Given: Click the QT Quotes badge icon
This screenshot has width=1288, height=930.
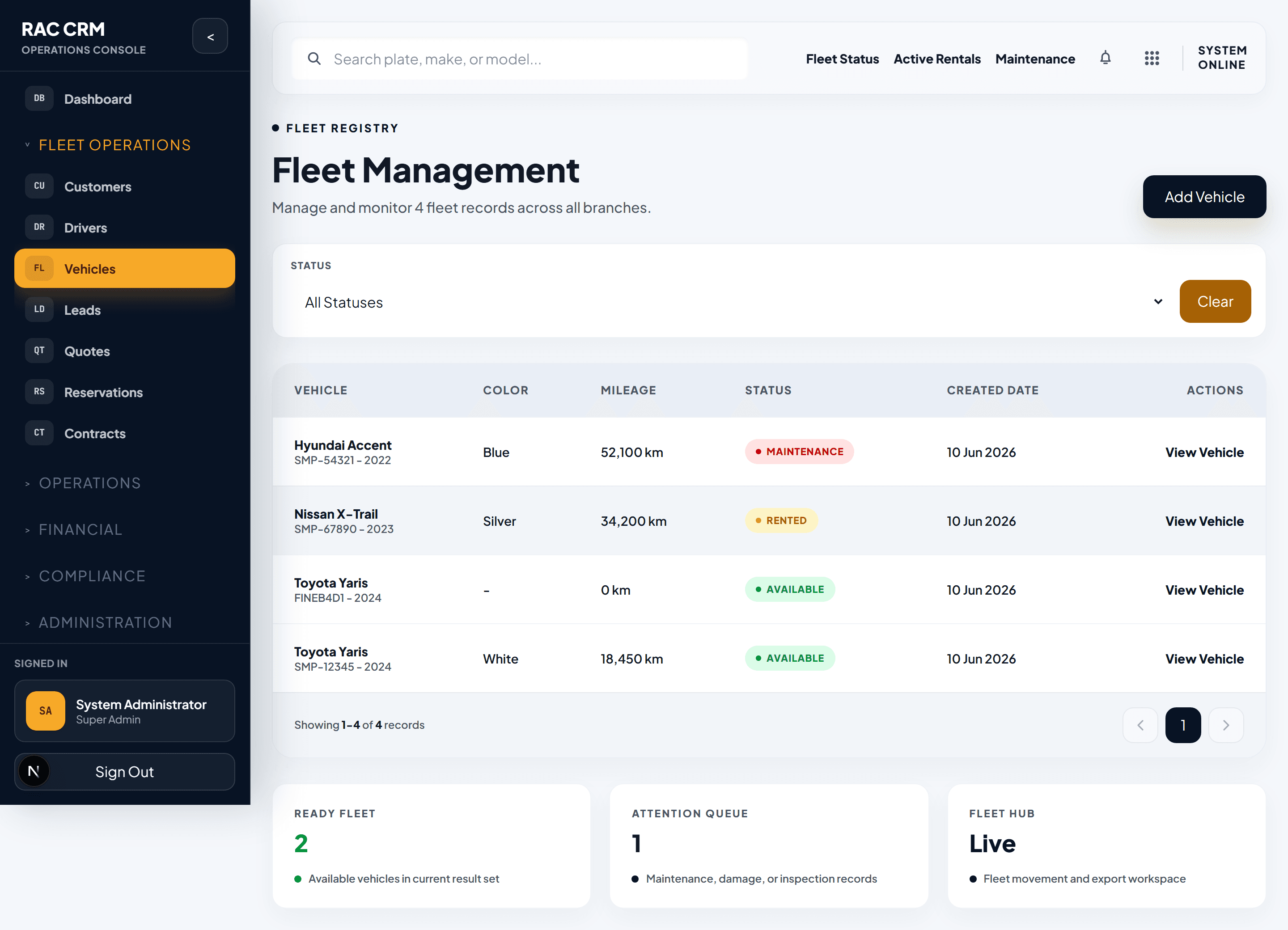Looking at the screenshot, I should [39, 351].
